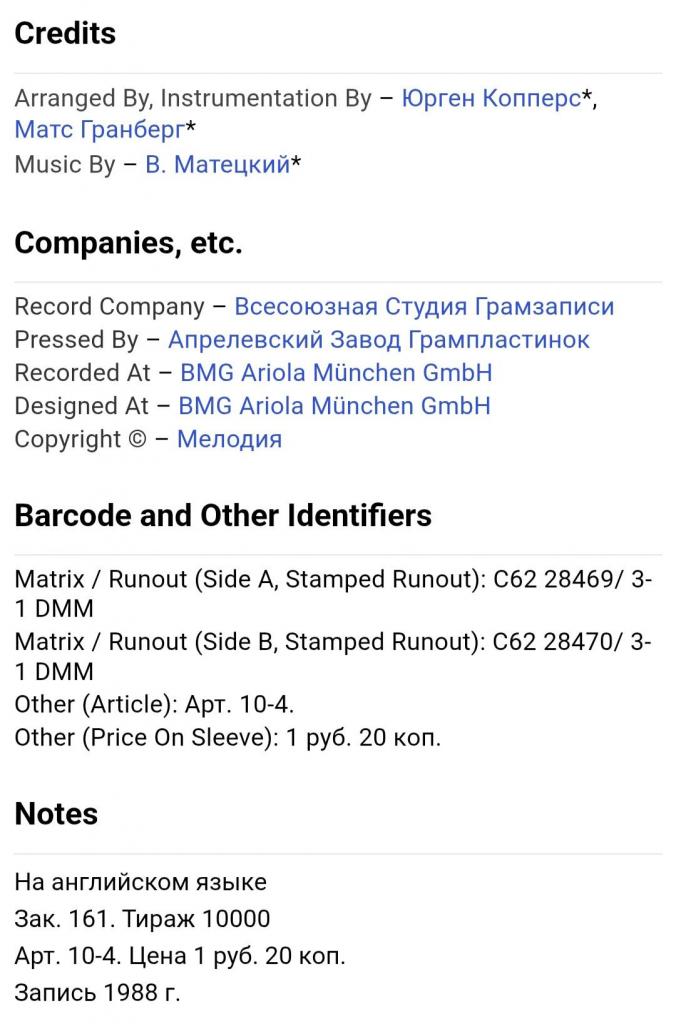The width and height of the screenshot is (676, 1024).
Task: Click the В. Матецкий composer link
Action: click(217, 164)
